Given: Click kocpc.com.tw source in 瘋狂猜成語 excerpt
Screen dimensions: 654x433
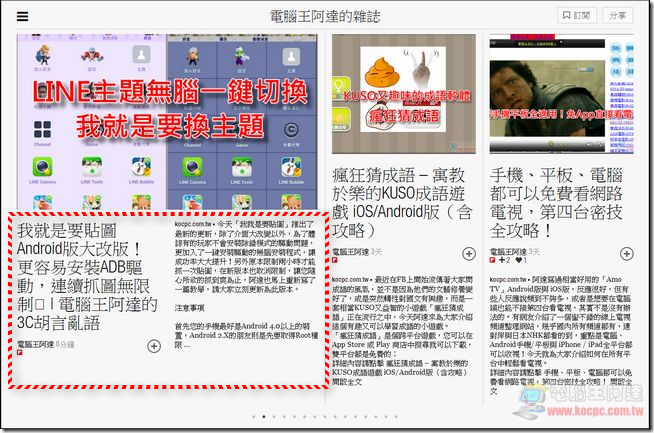Looking at the screenshot, I should [x=350, y=279].
